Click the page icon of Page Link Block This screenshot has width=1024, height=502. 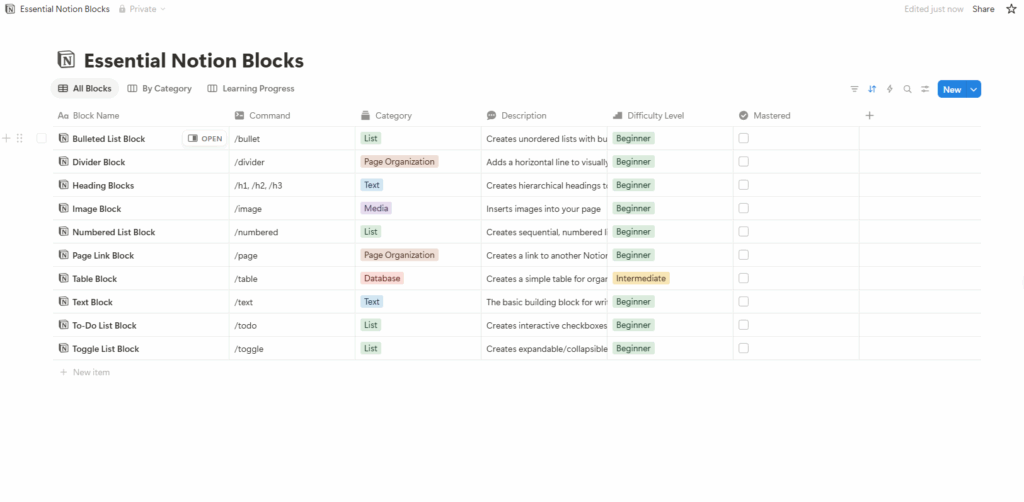pyautogui.click(x=63, y=255)
